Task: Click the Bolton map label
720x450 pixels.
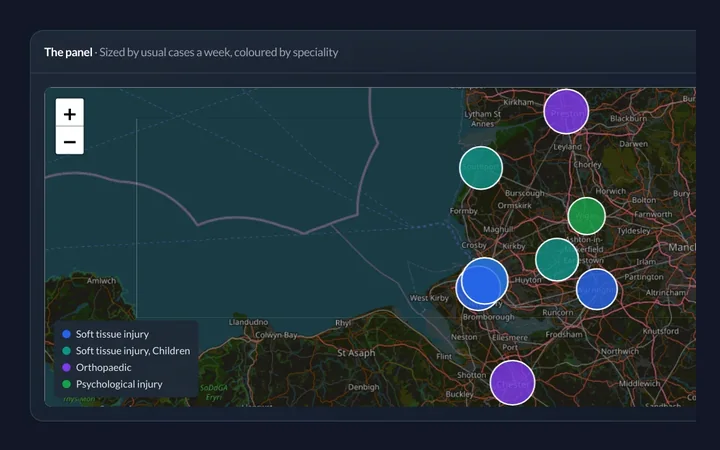Action: (644, 200)
